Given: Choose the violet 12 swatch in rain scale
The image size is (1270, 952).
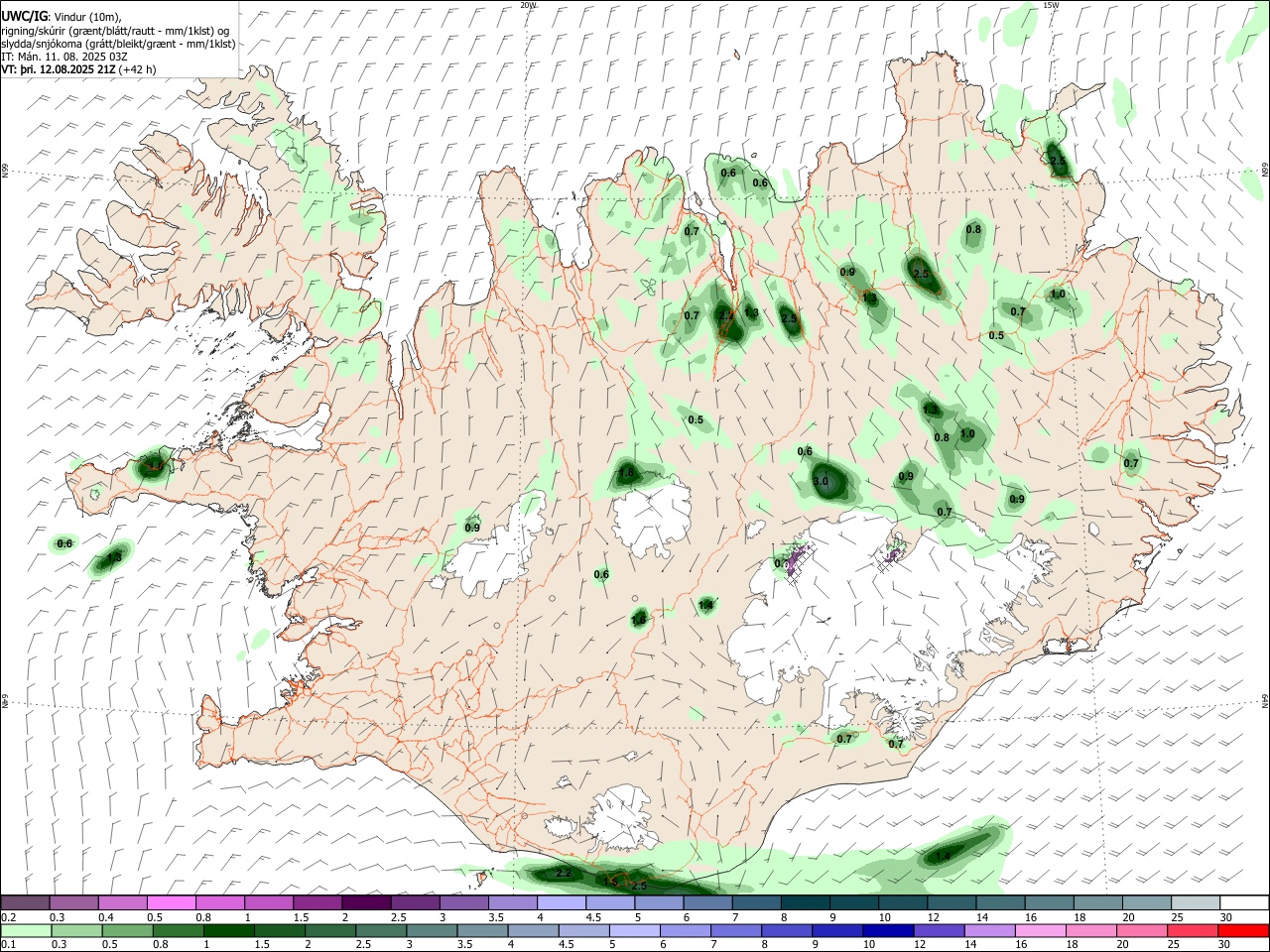Looking at the screenshot, I should (x=938, y=930).
